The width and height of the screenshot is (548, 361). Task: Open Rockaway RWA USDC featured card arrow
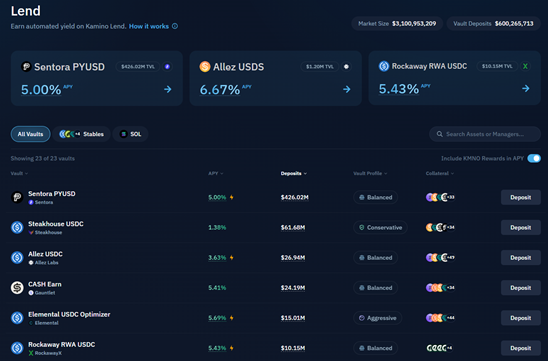[x=526, y=88]
